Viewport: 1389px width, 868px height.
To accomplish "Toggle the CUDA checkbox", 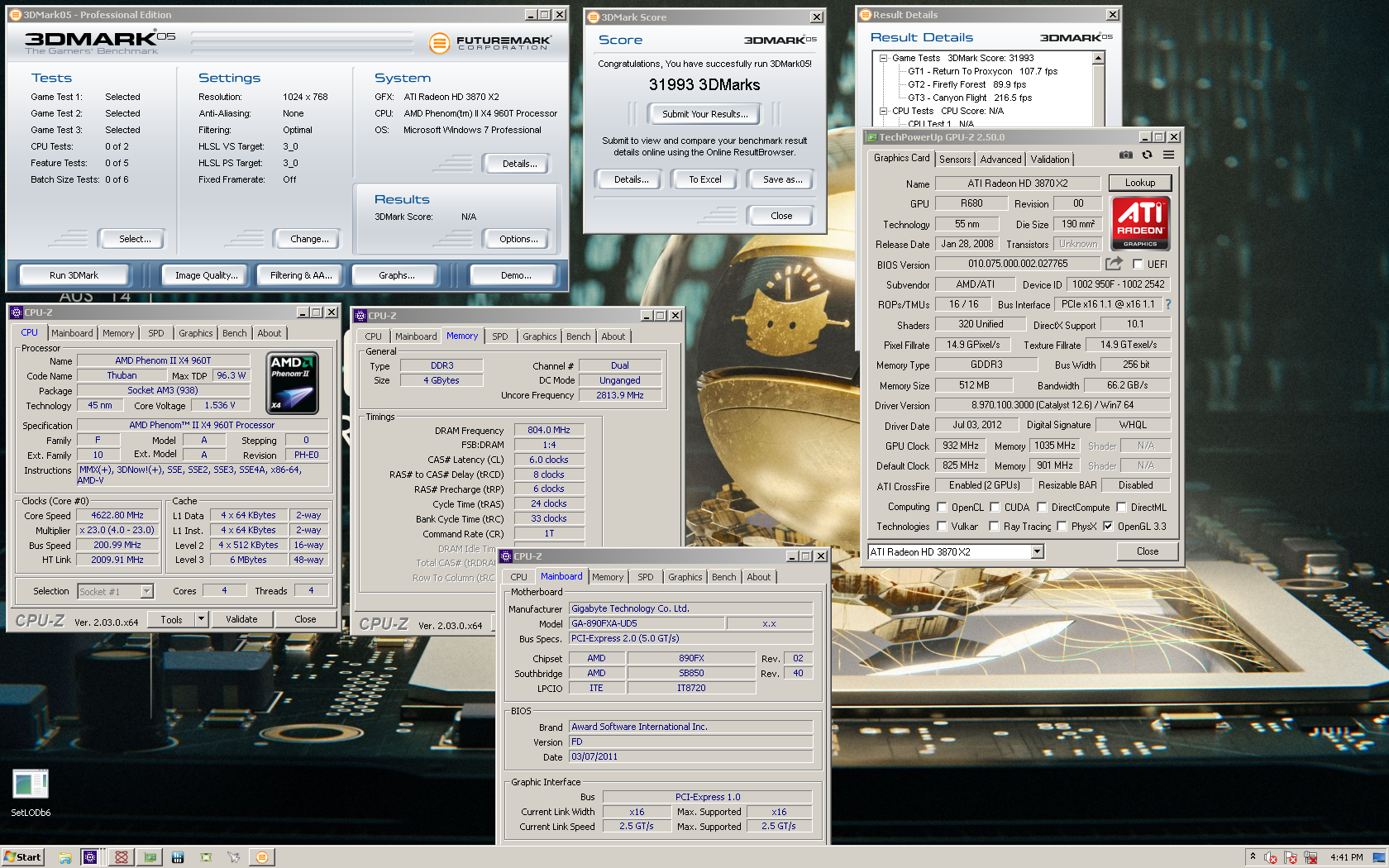I will tap(995, 507).
